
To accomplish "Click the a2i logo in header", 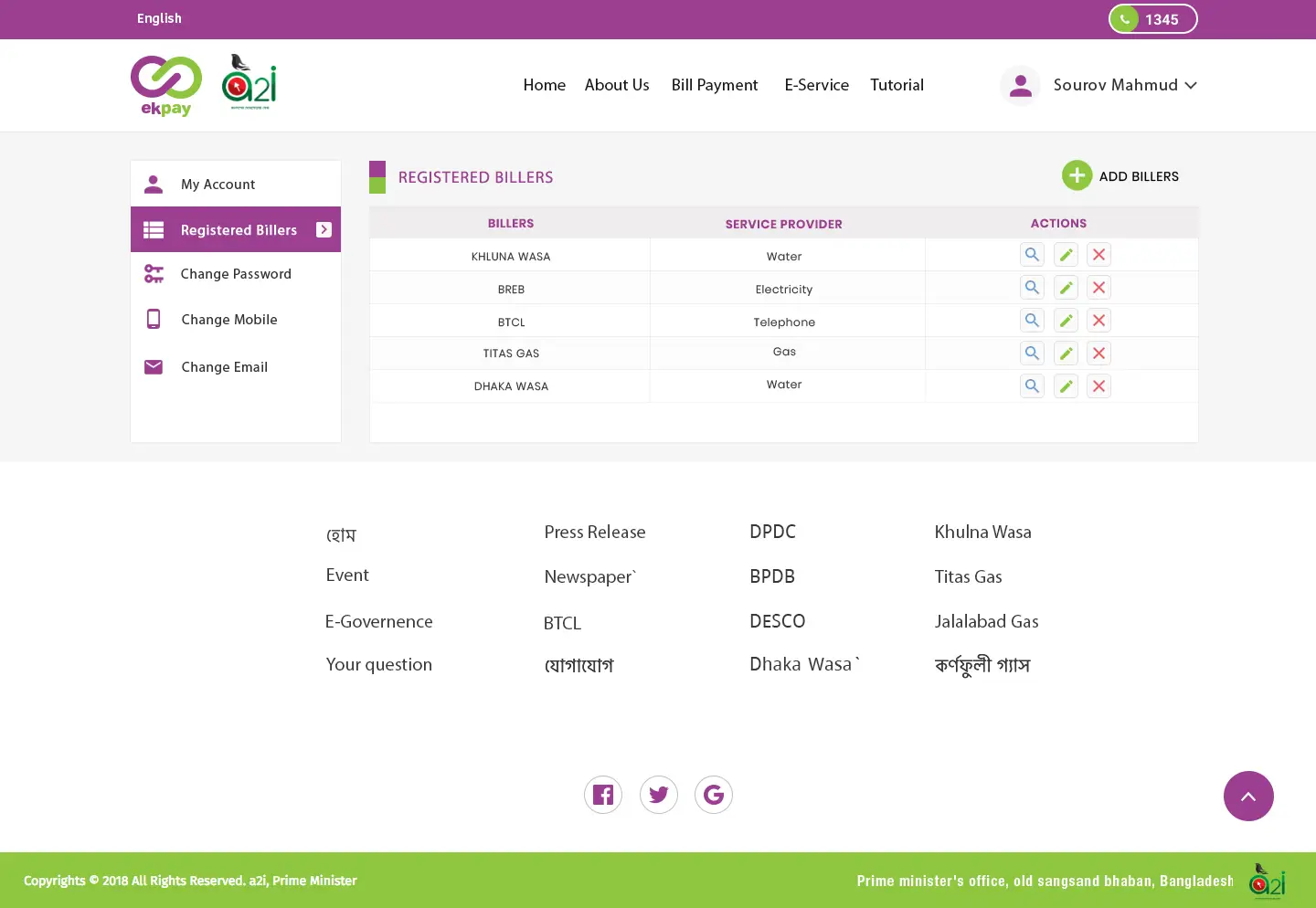I will (249, 82).
